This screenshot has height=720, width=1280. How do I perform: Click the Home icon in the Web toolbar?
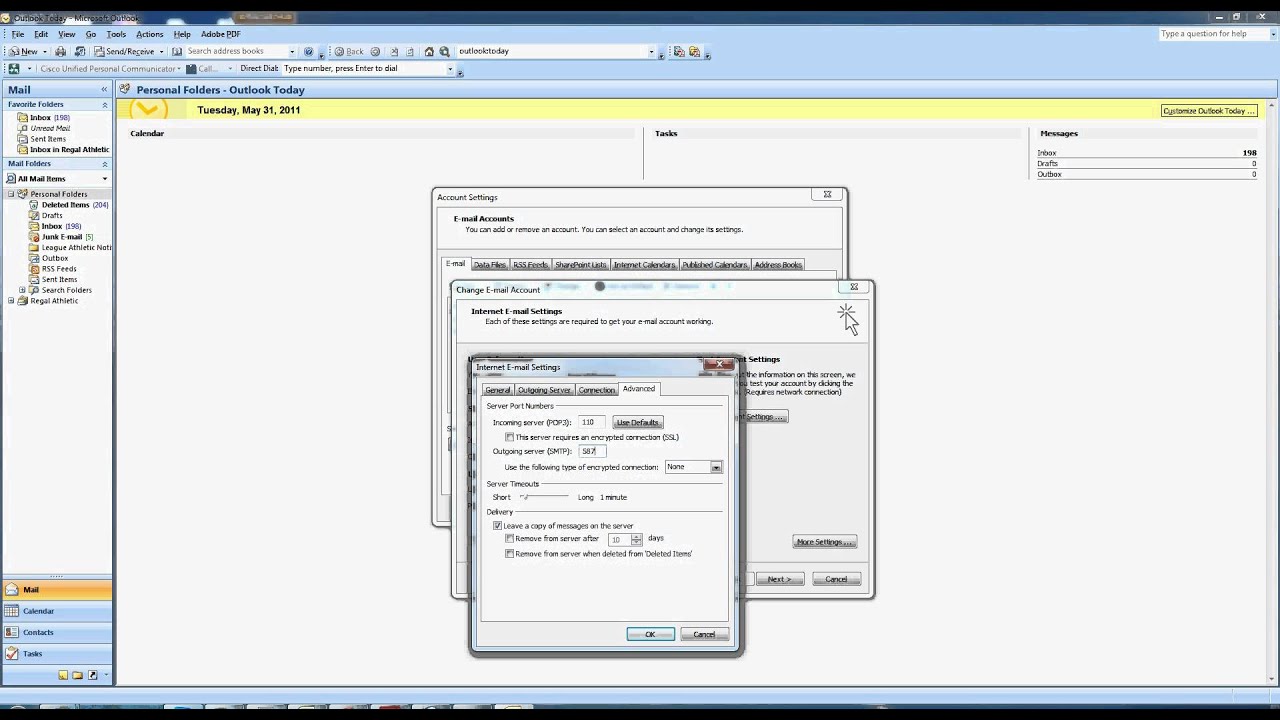pyautogui.click(x=429, y=51)
